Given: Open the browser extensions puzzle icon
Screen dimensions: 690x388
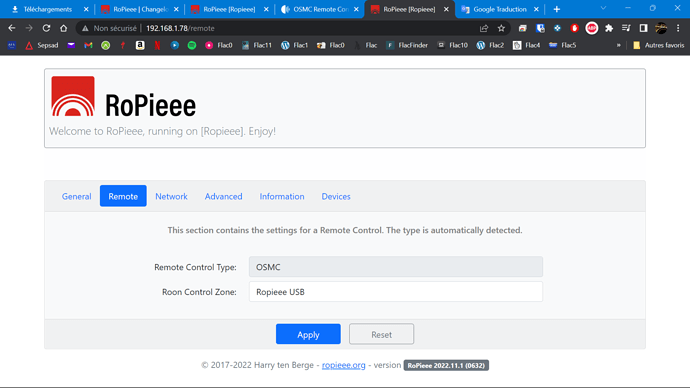Looking at the screenshot, I should pos(609,28).
